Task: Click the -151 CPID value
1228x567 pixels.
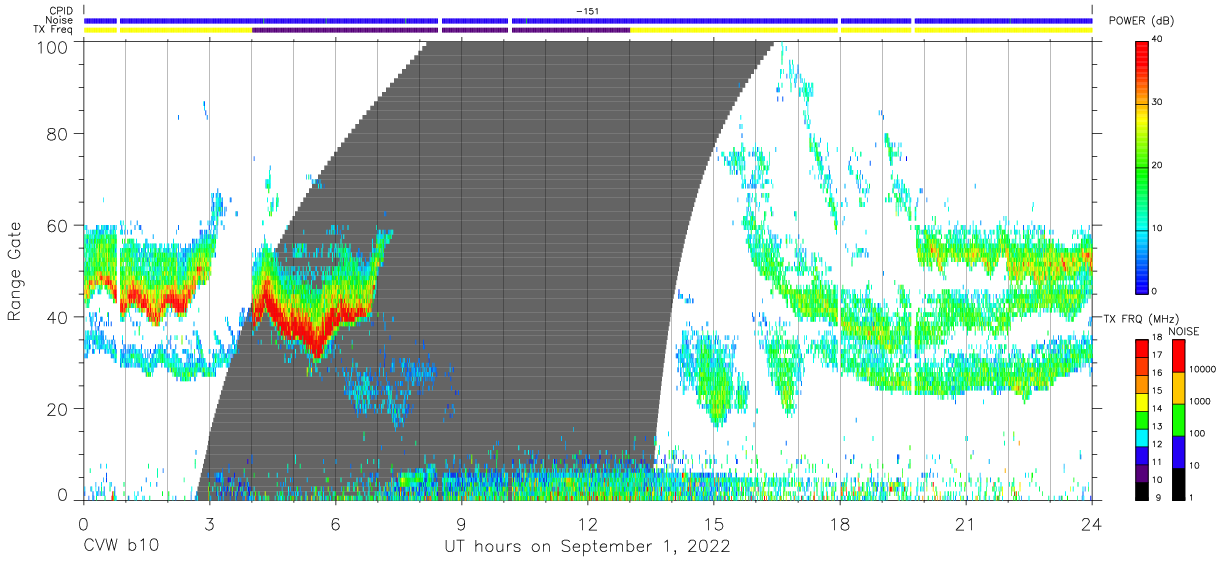Action: (587, 11)
